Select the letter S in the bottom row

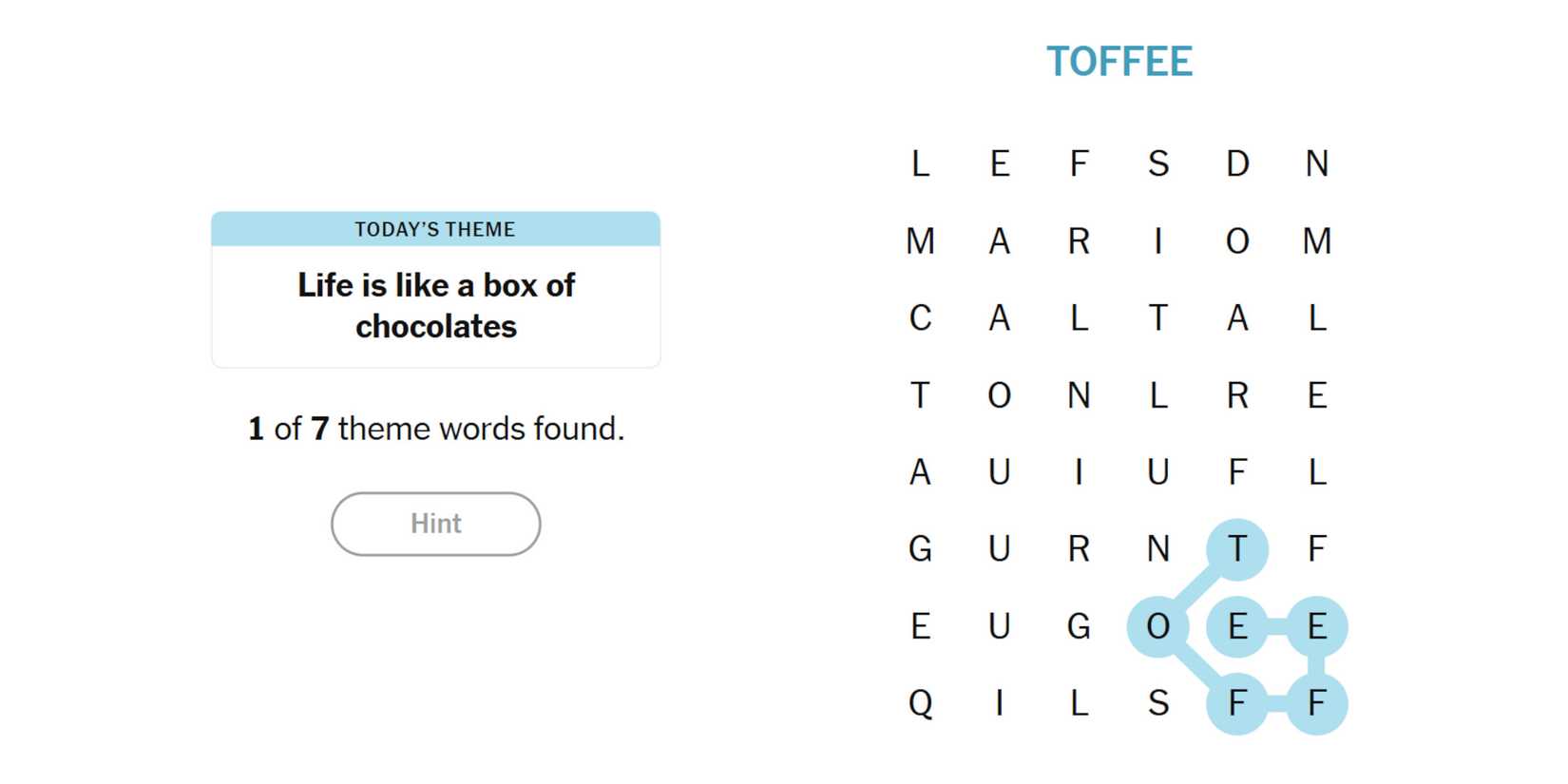pos(1157,704)
